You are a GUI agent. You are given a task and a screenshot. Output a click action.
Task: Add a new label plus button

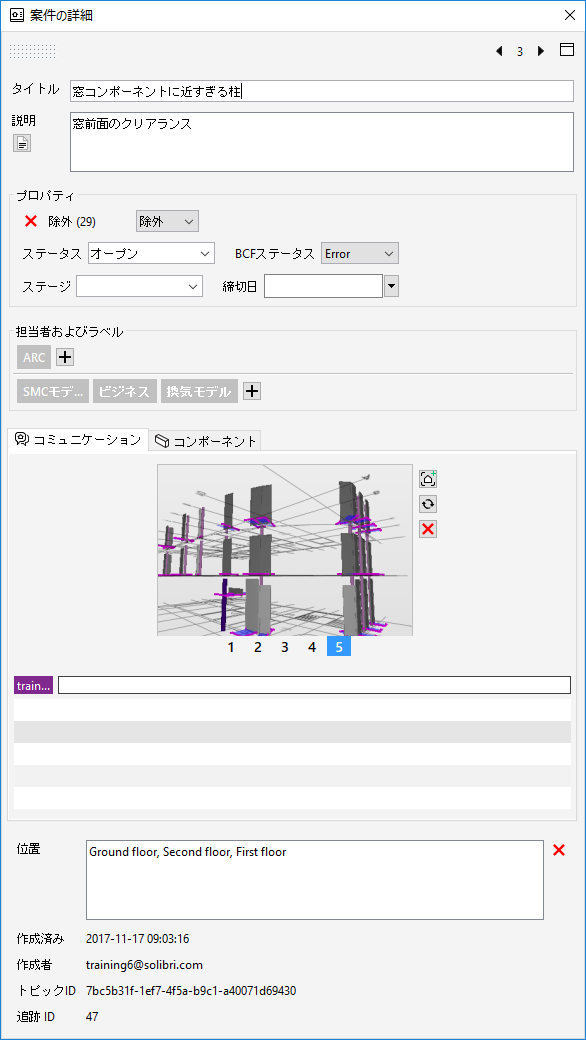[x=252, y=391]
